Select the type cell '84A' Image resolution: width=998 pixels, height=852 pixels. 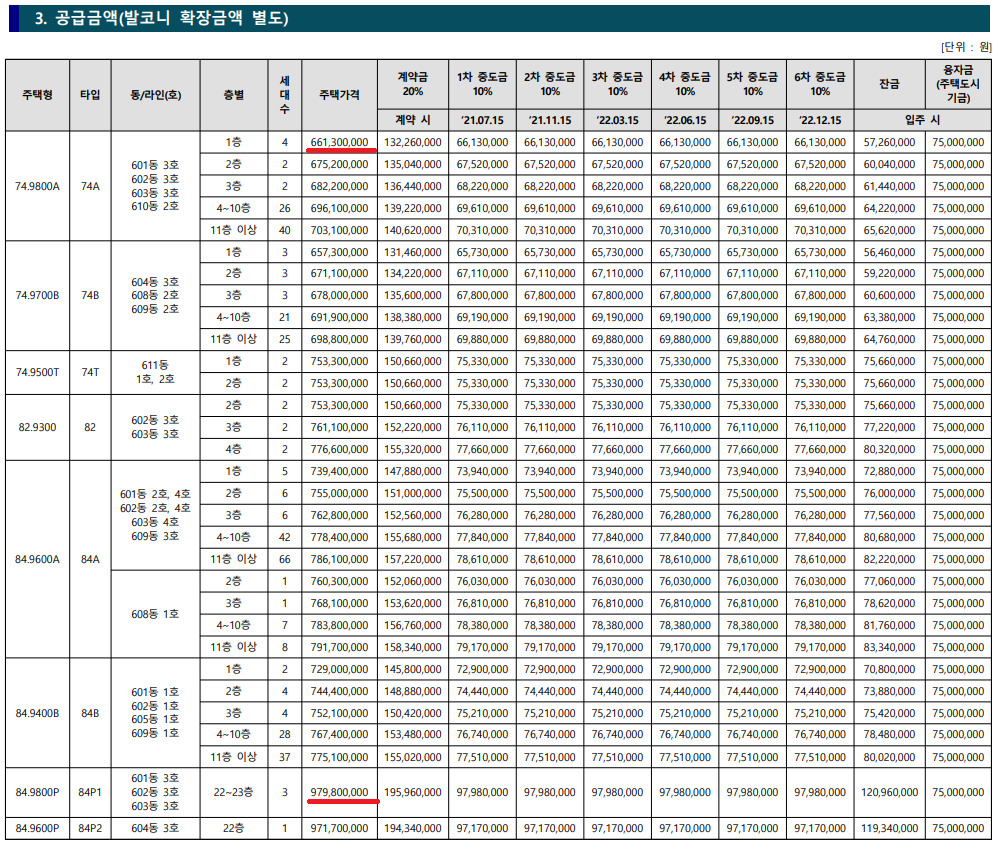[90, 559]
